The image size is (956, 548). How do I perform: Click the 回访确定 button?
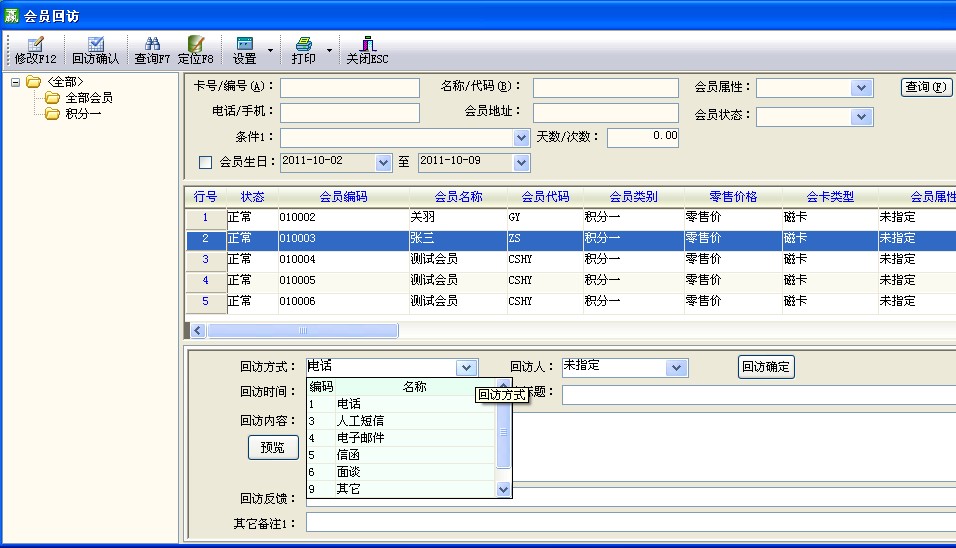pos(766,367)
